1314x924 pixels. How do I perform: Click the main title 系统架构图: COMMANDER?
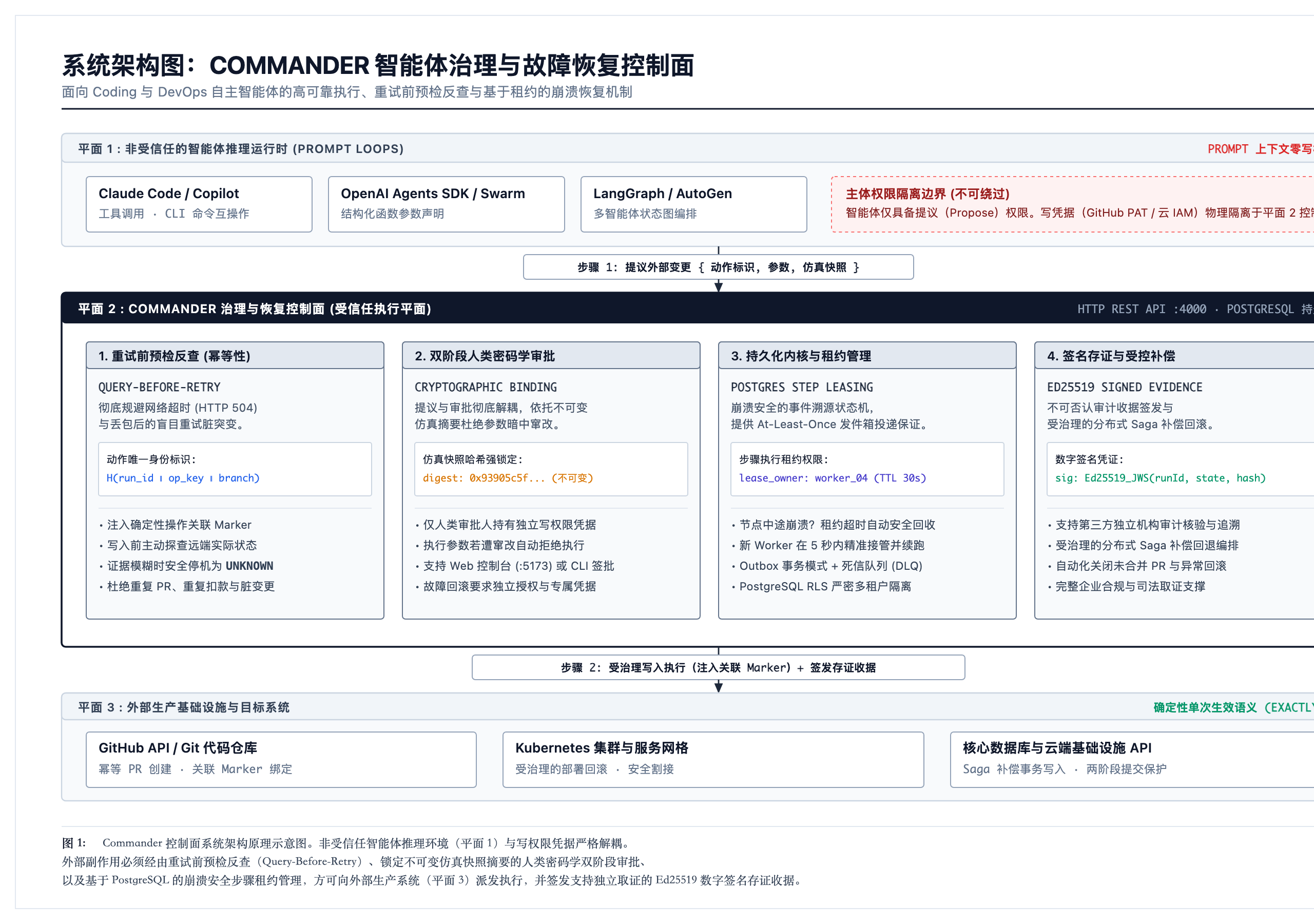click(x=378, y=65)
